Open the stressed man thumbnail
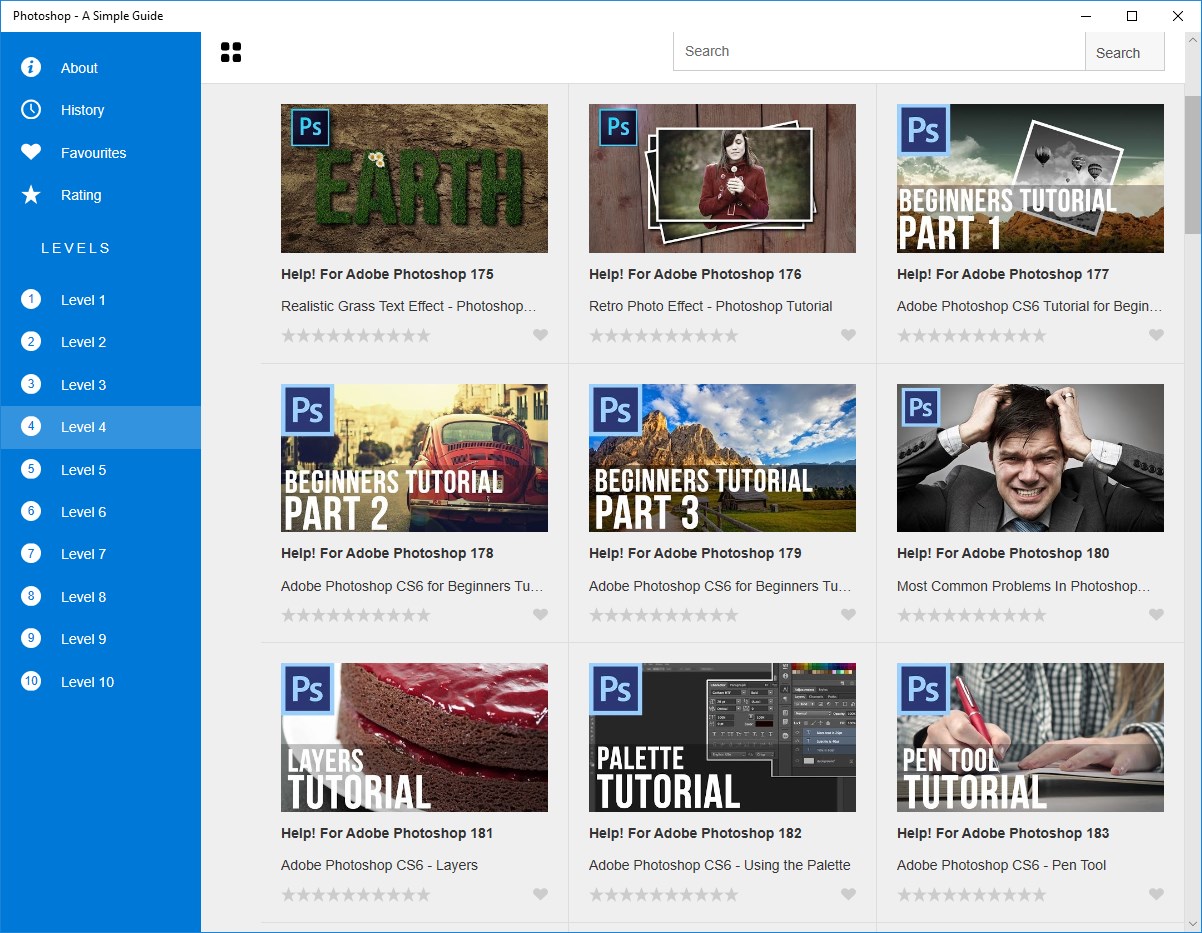The width and height of the screenshot is (1202, 933). pos(1030,458)
